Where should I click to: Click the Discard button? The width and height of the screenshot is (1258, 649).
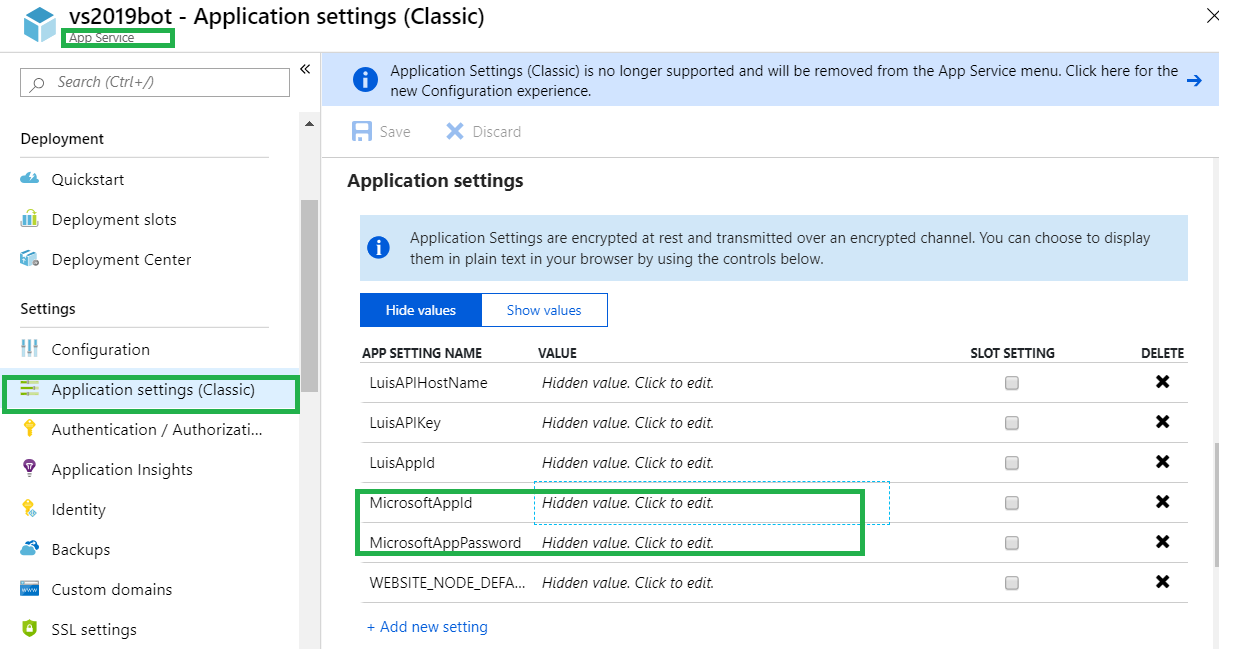click(x=483, y=132)
